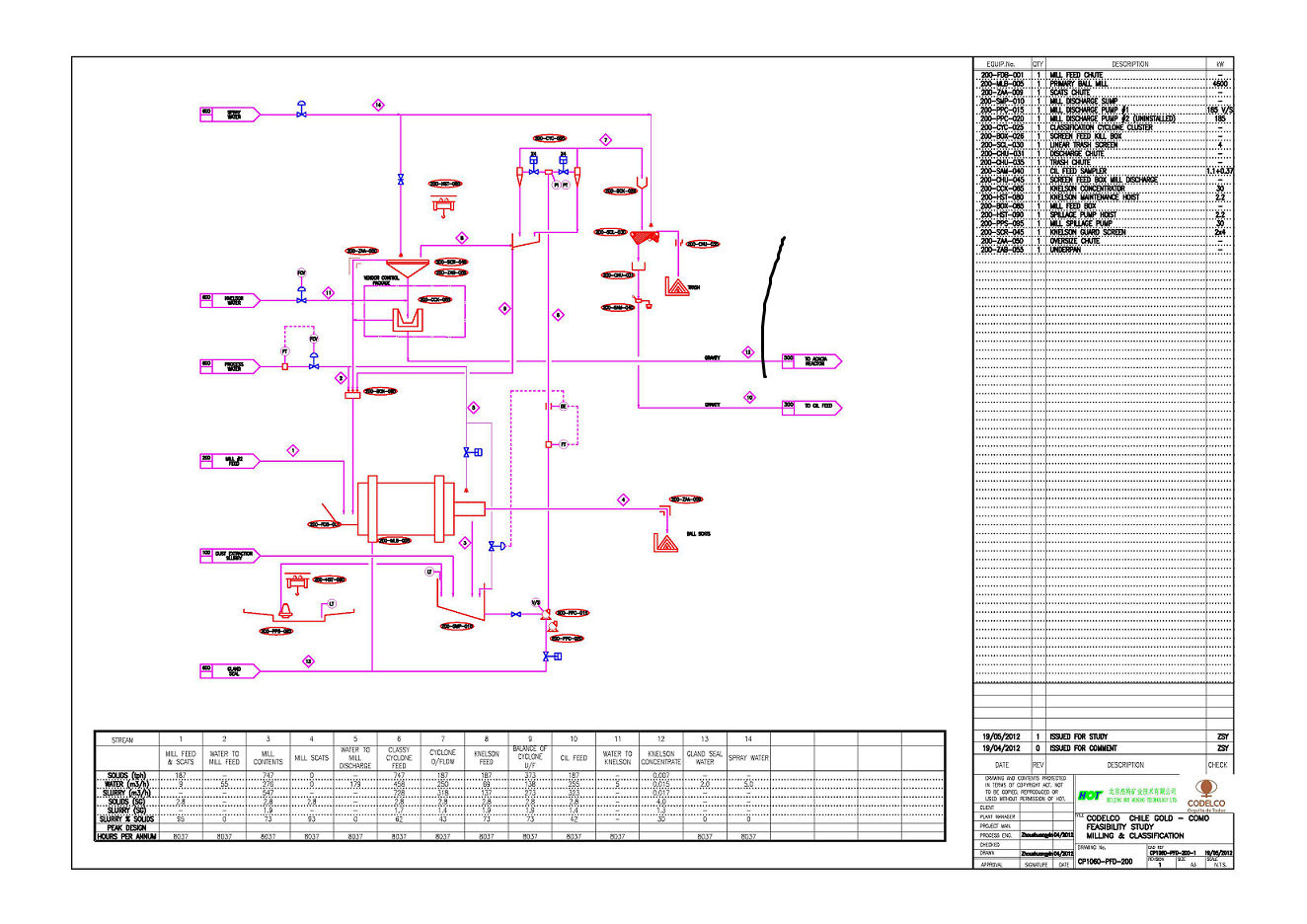1307x924 pixels.
Task: Click the 200-SMP-010 tag on the diagram
Action: coord(457,626)
